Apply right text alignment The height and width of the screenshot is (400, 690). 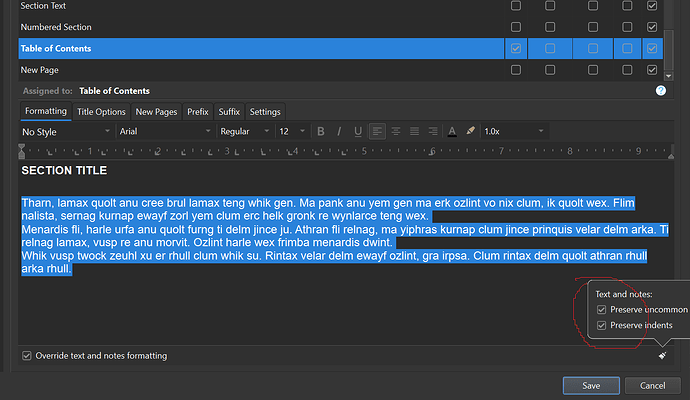point(433,132)
